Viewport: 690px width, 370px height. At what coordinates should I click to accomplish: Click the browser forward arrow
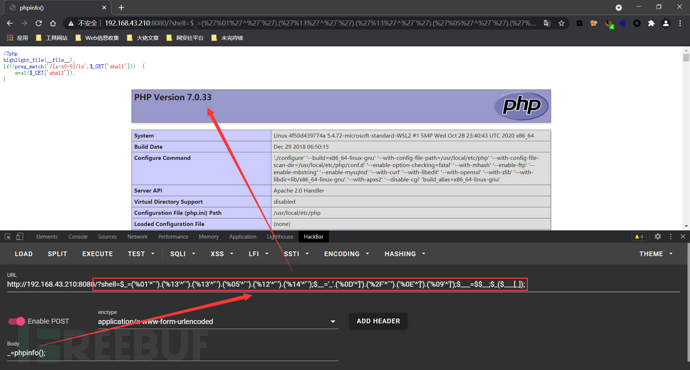(x=24, y=23)
